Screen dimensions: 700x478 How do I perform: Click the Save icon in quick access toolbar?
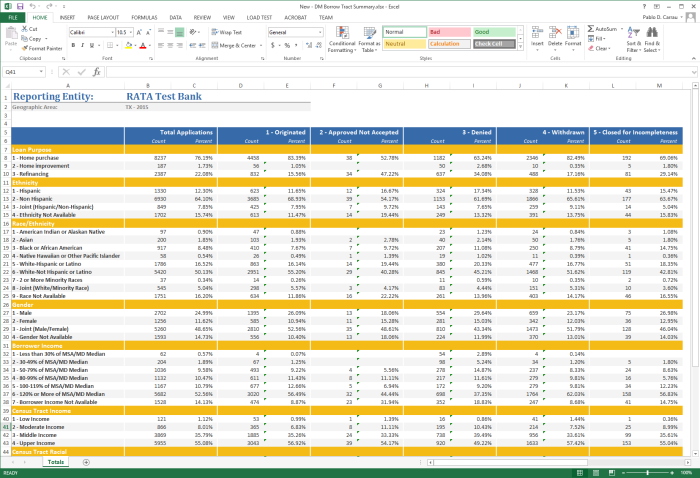pos(20,6)
